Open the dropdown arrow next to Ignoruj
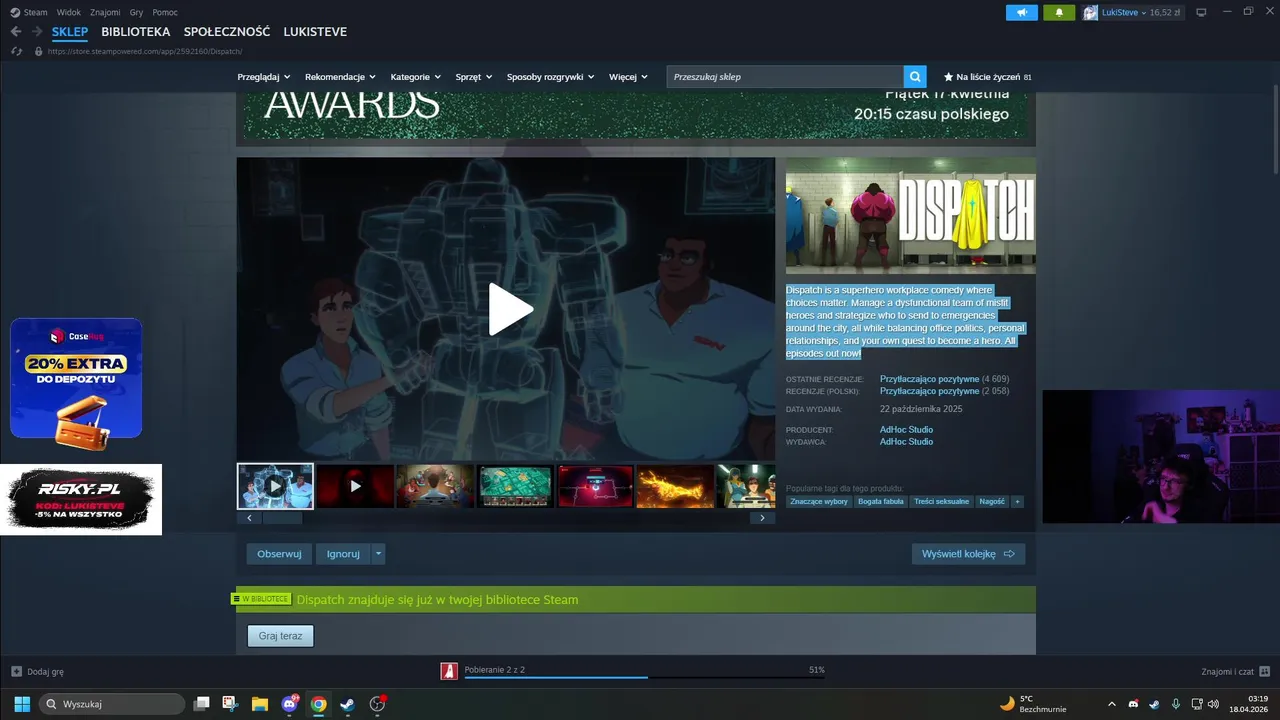Viewport: 1280px width, 720px height. (378, 554)
